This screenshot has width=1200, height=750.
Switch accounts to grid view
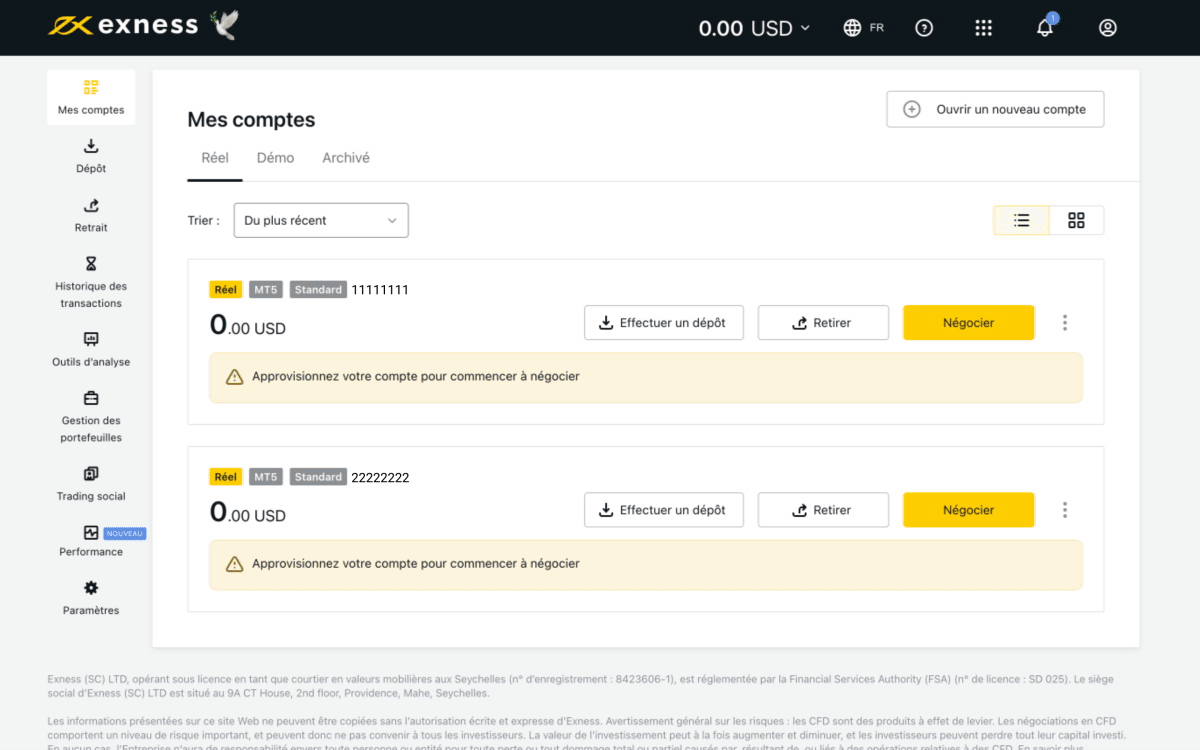(1076, 220)
